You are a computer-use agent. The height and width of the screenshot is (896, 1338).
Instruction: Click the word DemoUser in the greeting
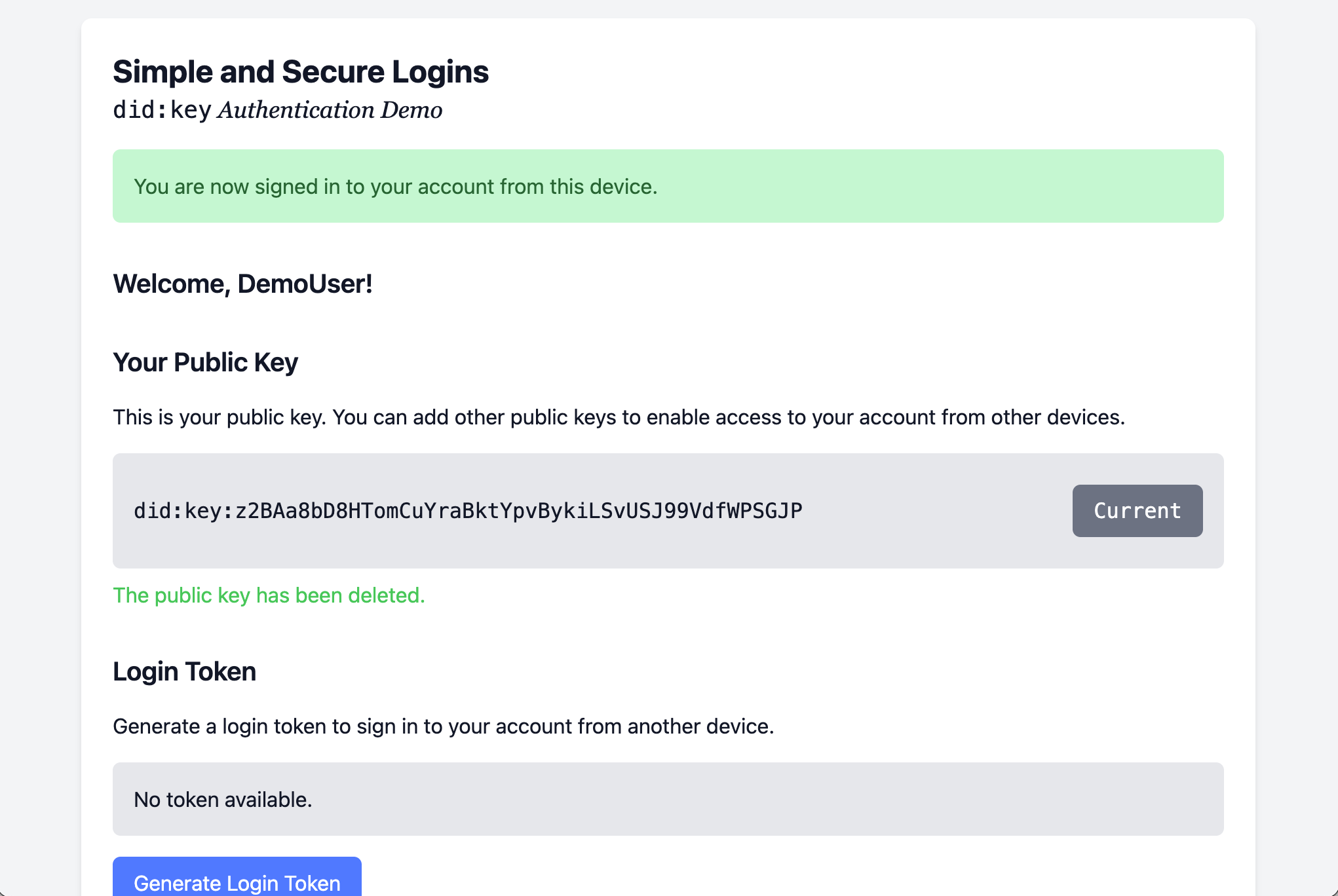303,284
